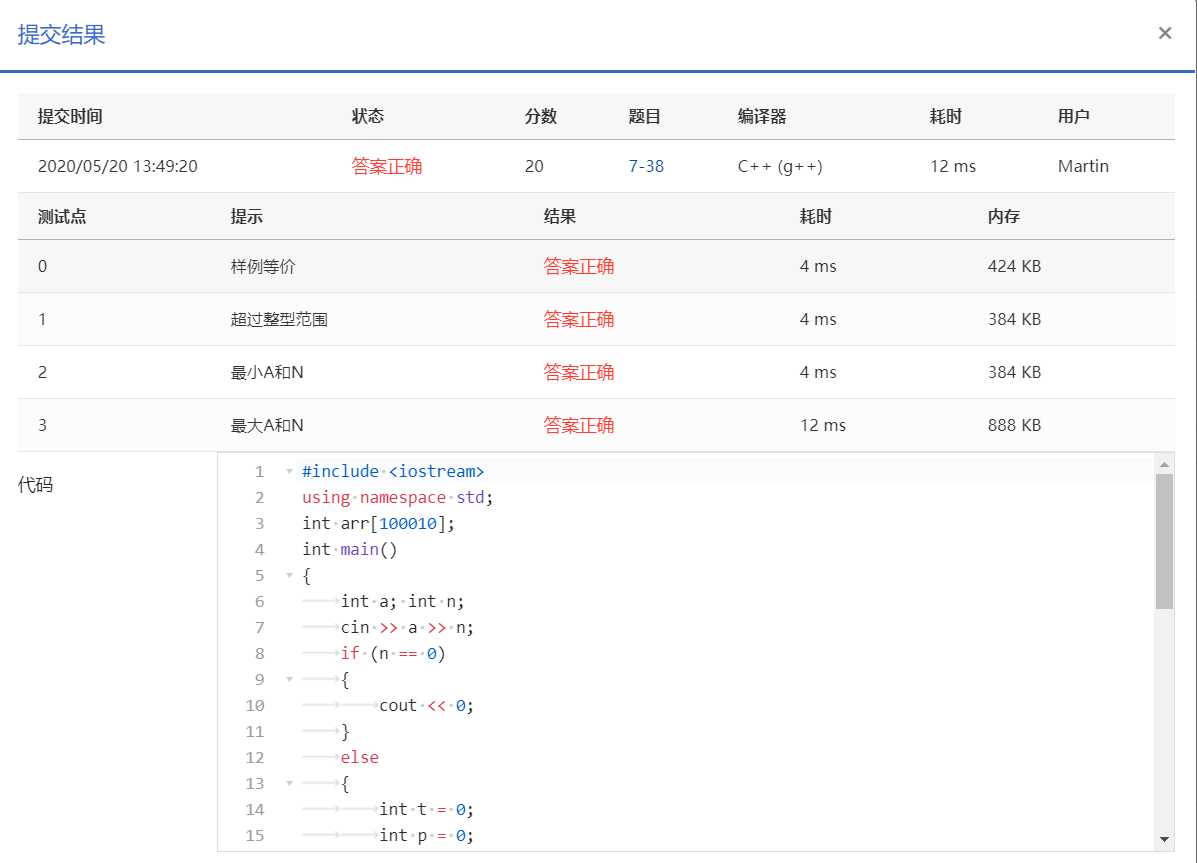Click code line using namespace std;
Viewport: 1197px width, 863px height.
(x=398, y=497)
